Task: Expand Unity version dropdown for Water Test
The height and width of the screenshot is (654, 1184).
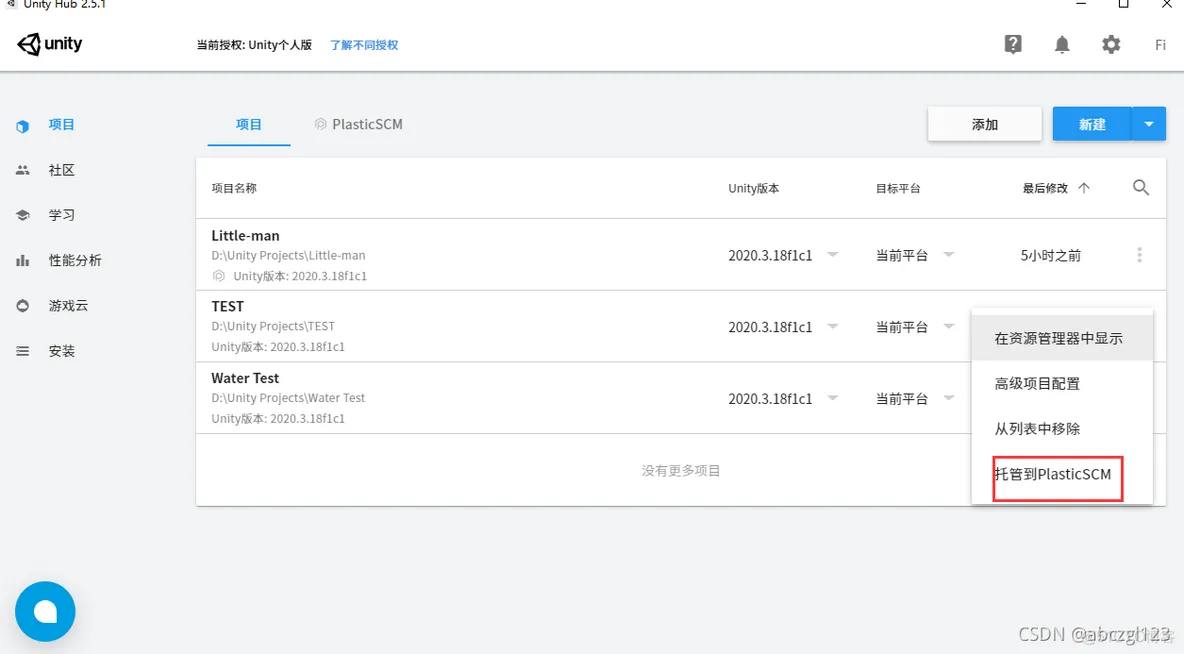Action: click(832, 398)
